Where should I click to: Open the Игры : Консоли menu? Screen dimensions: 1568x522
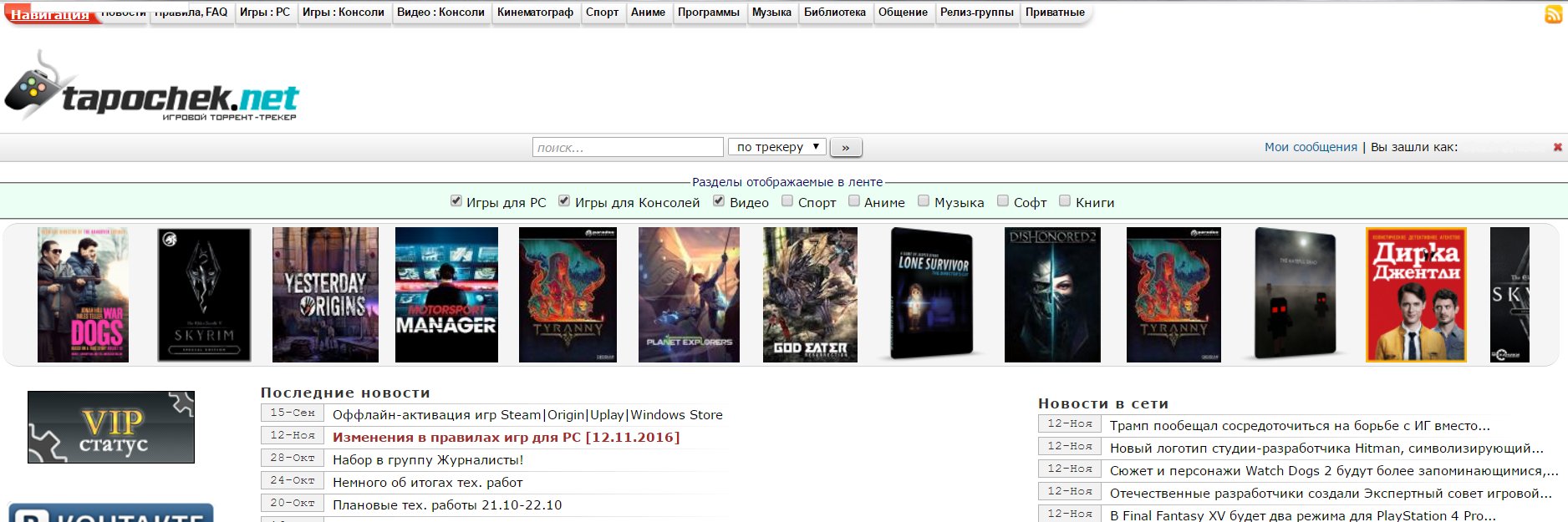(344, 13)
